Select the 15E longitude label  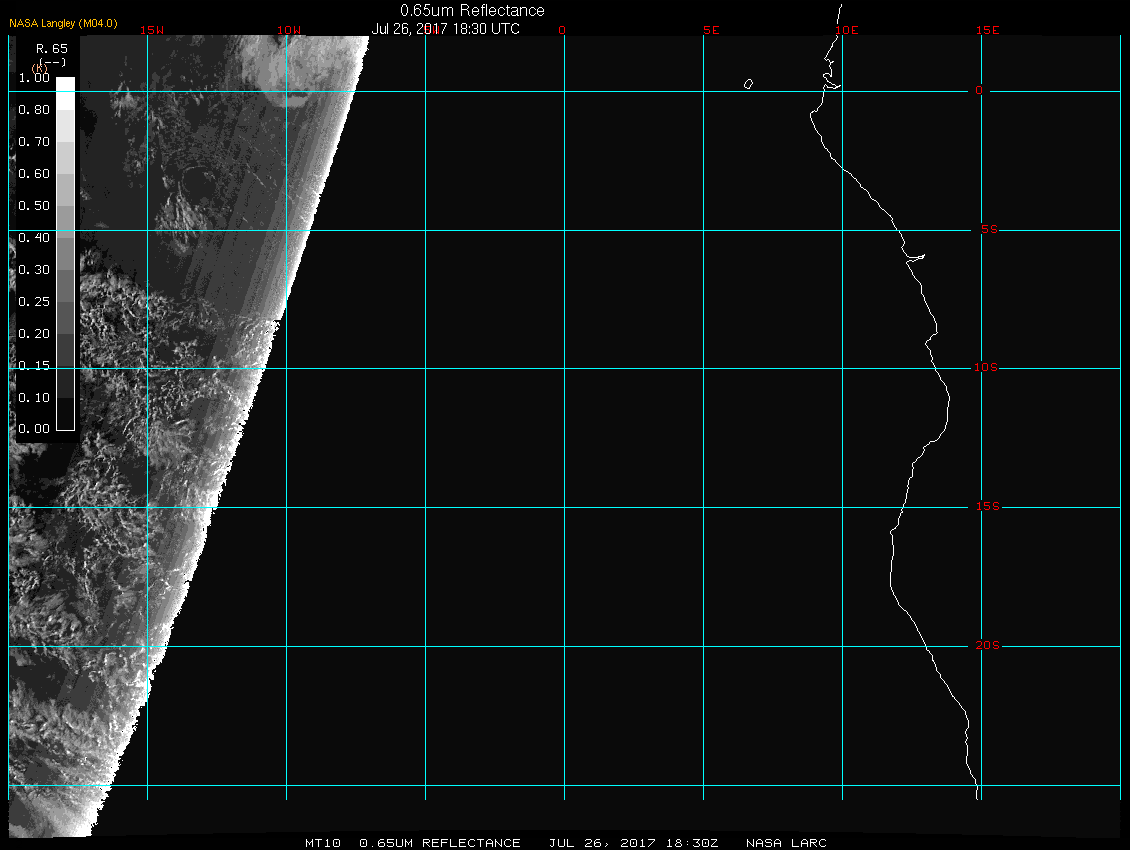pos(988,30)
